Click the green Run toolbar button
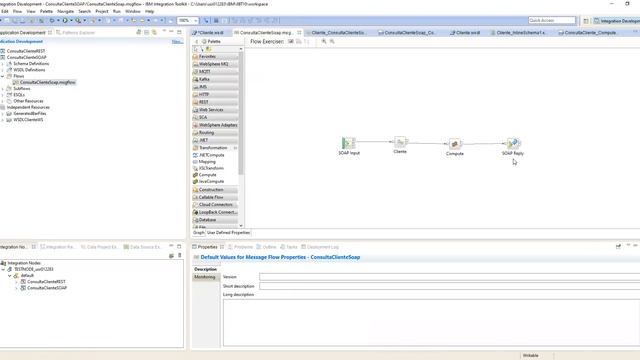 point(65,20)
